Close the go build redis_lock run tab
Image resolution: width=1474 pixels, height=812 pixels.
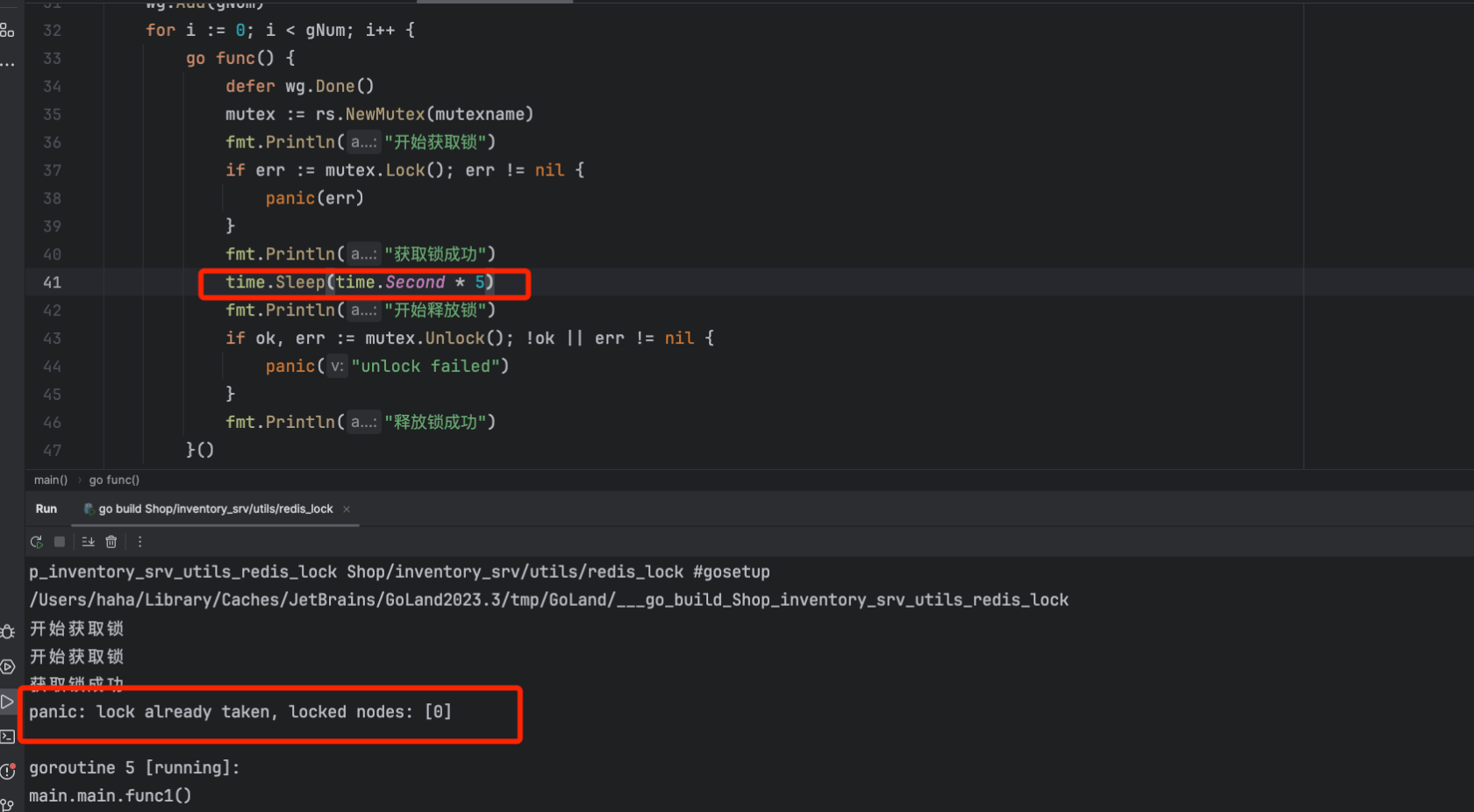click(347, 509)
